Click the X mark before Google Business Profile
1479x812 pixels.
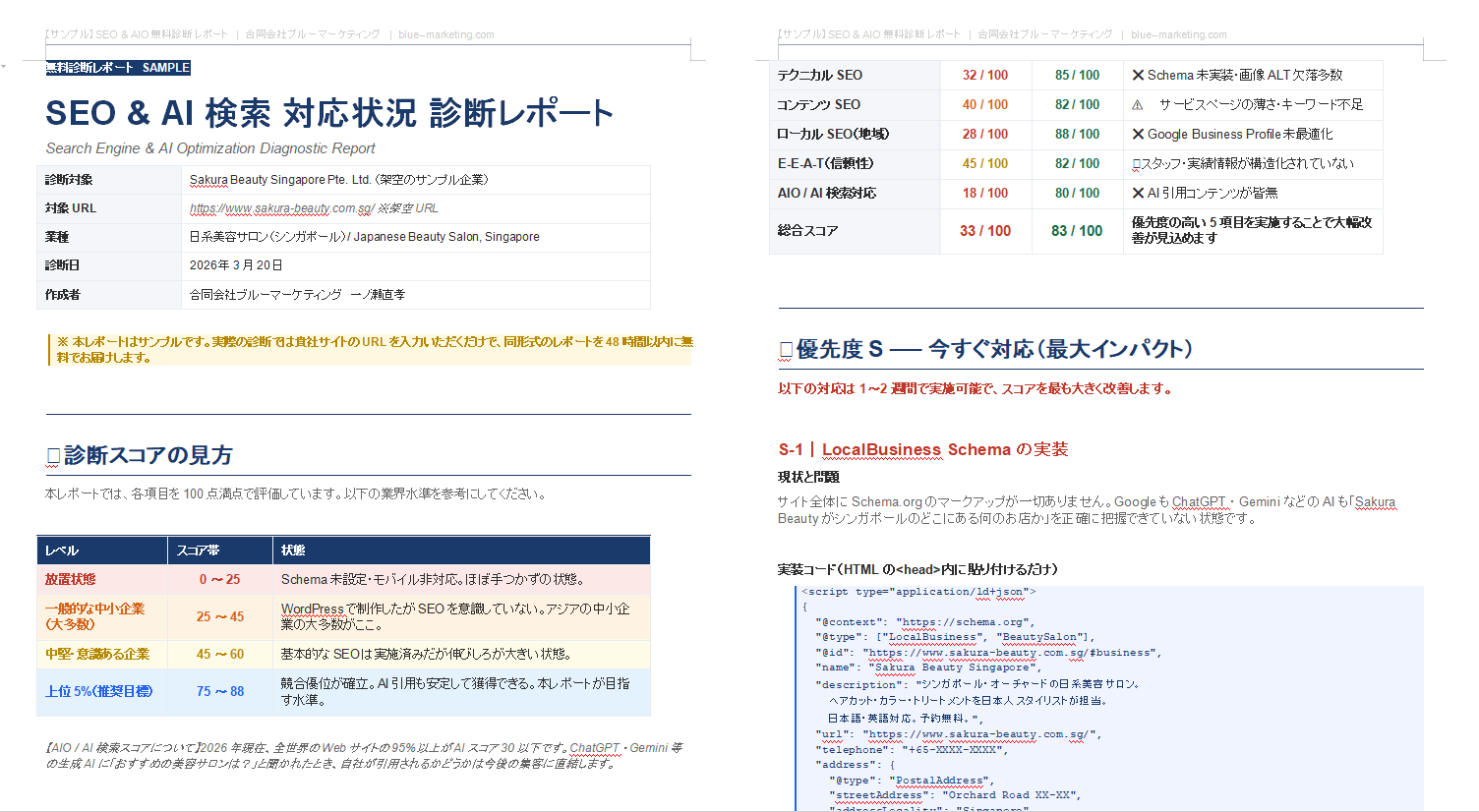coord(1138,135)
